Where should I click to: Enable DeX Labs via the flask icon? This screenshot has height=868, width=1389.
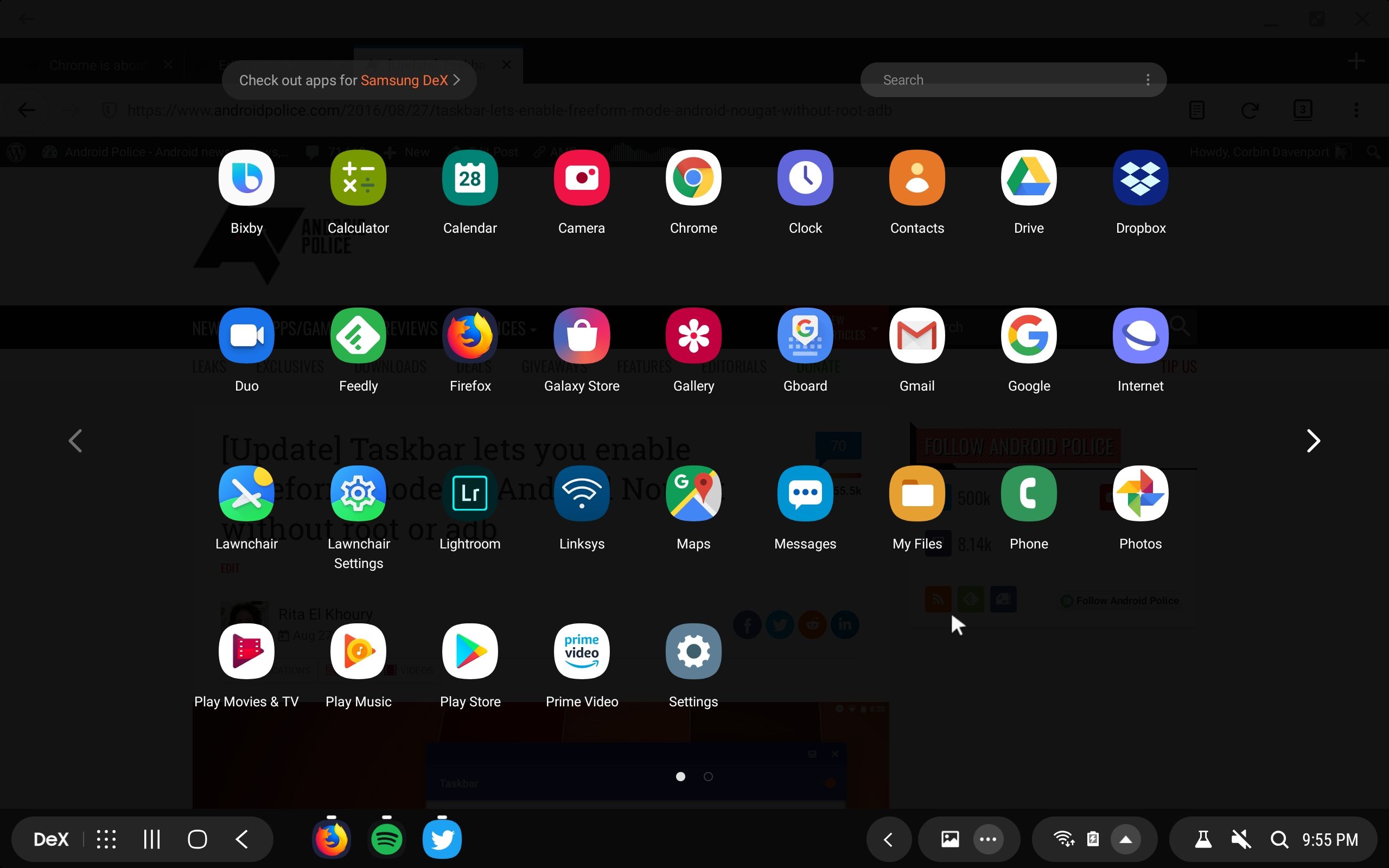coord(1202,838)
